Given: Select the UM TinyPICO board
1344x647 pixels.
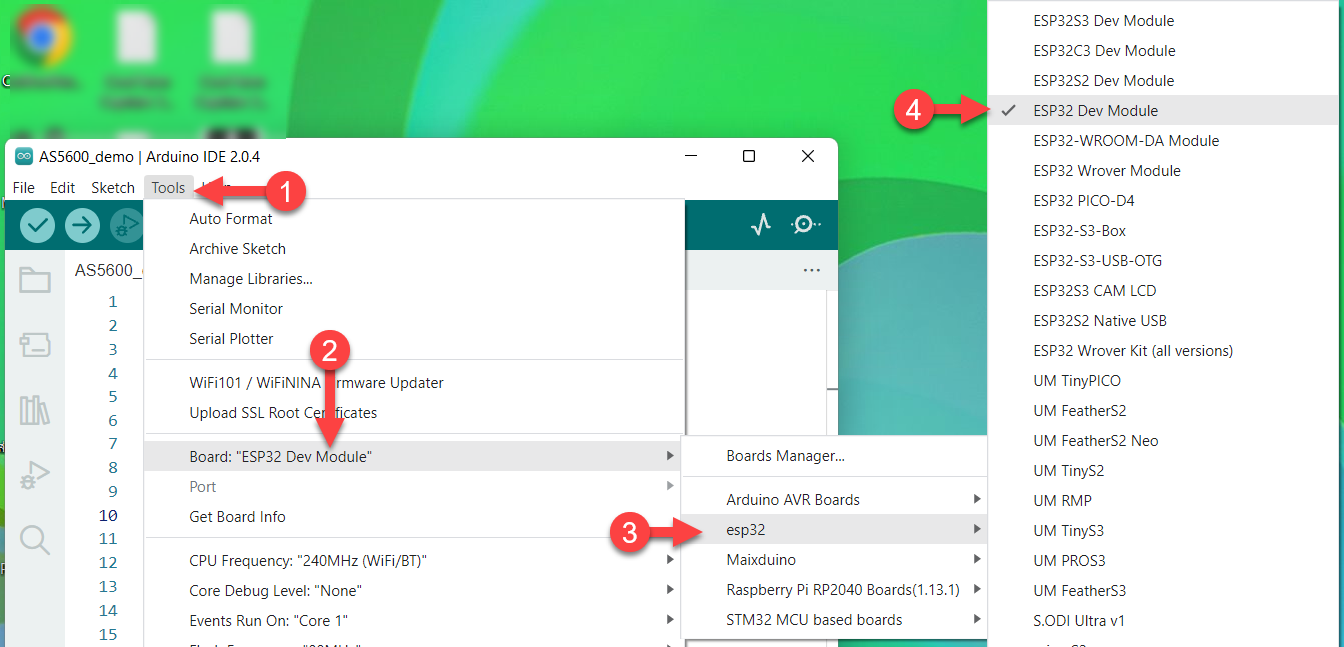Looking at the screenshot, I should (x=1165, y=381).
